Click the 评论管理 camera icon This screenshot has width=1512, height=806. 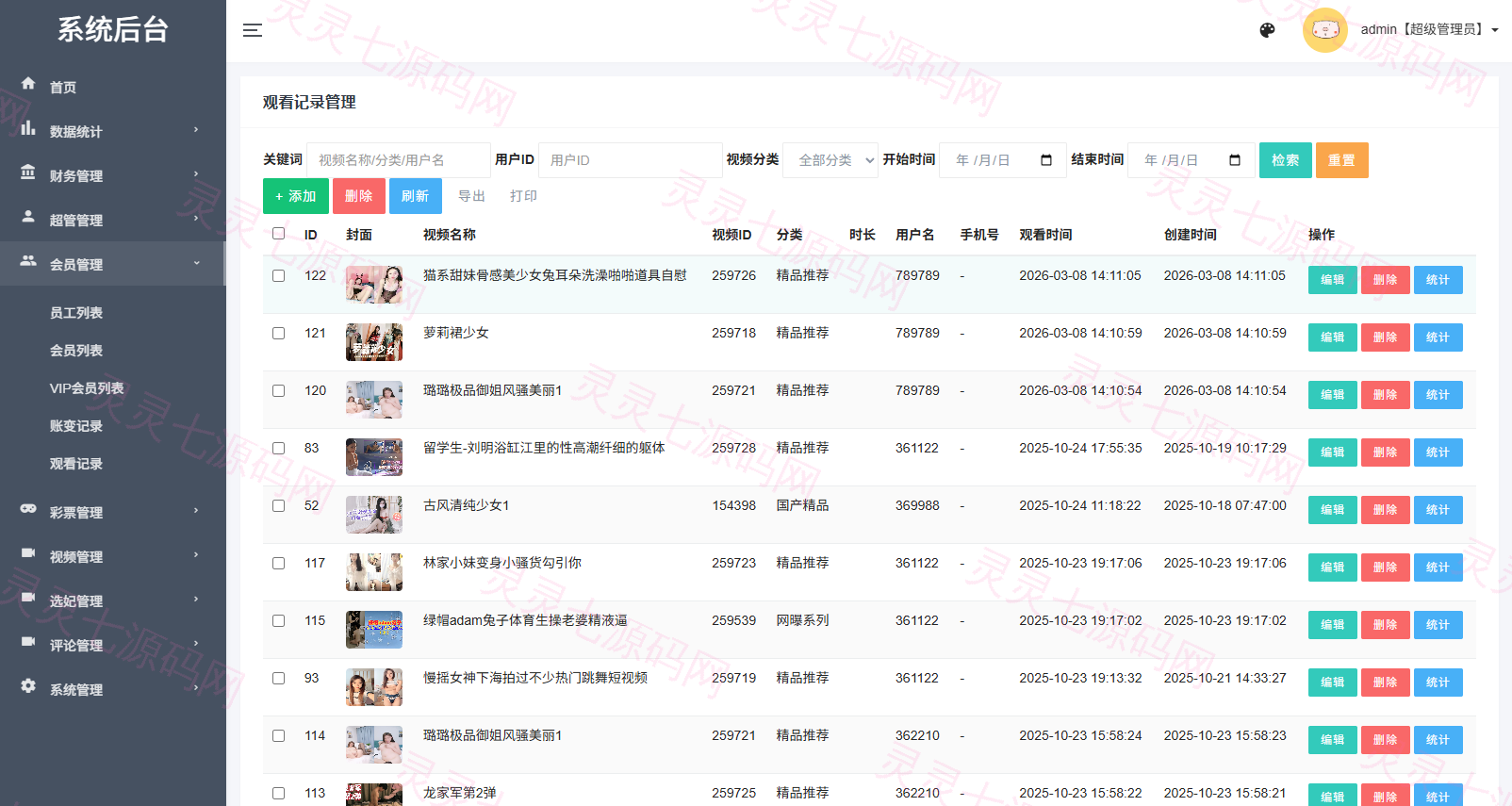28,641
